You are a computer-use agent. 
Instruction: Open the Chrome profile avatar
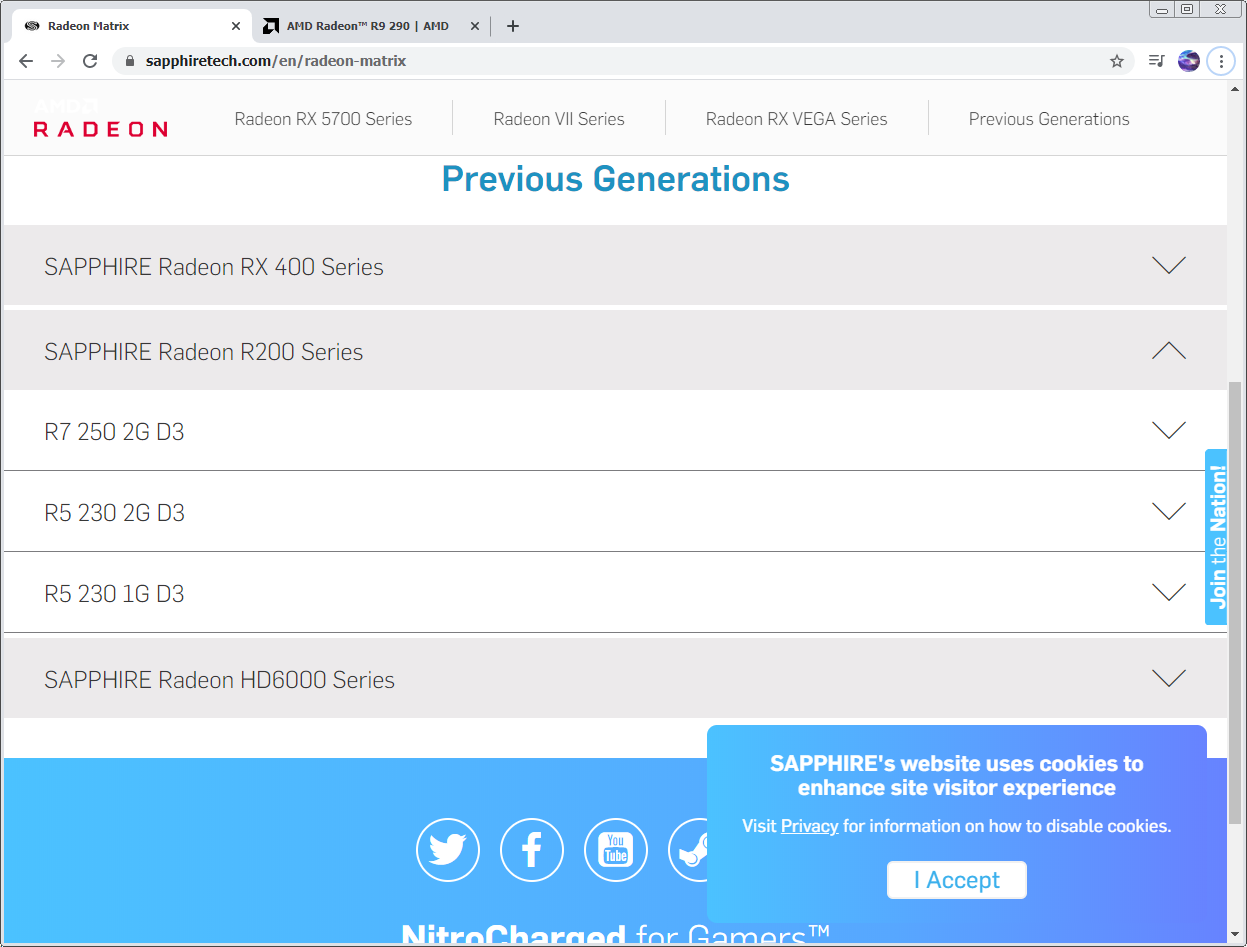click(x=1189, y=61)
